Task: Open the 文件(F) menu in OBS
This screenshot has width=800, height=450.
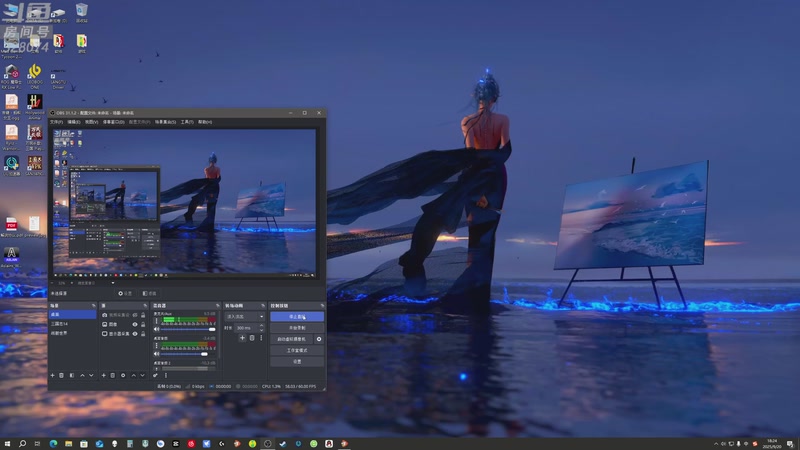Action: coord(56,122)
